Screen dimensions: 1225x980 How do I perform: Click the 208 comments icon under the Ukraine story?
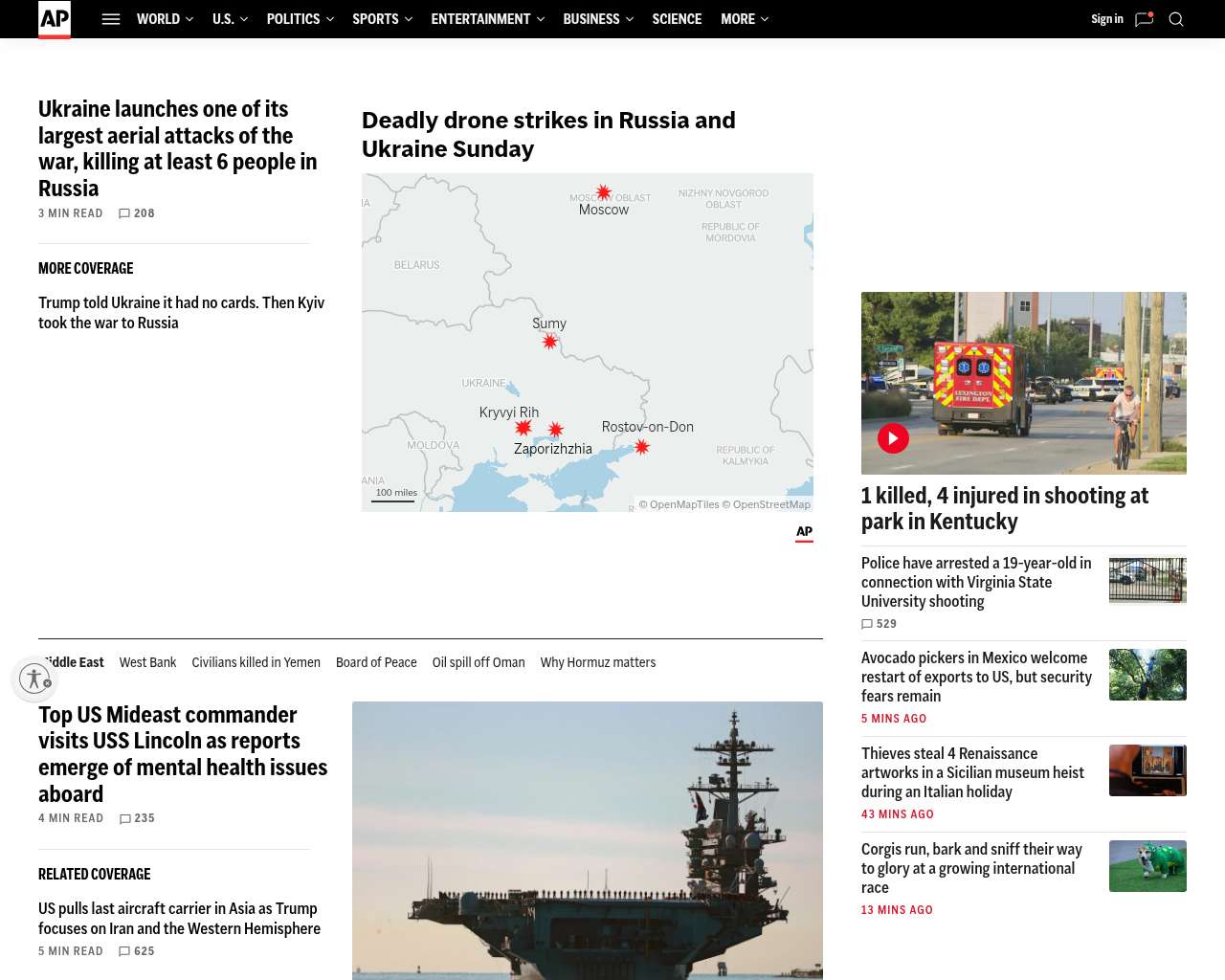[x=124, y=213]
